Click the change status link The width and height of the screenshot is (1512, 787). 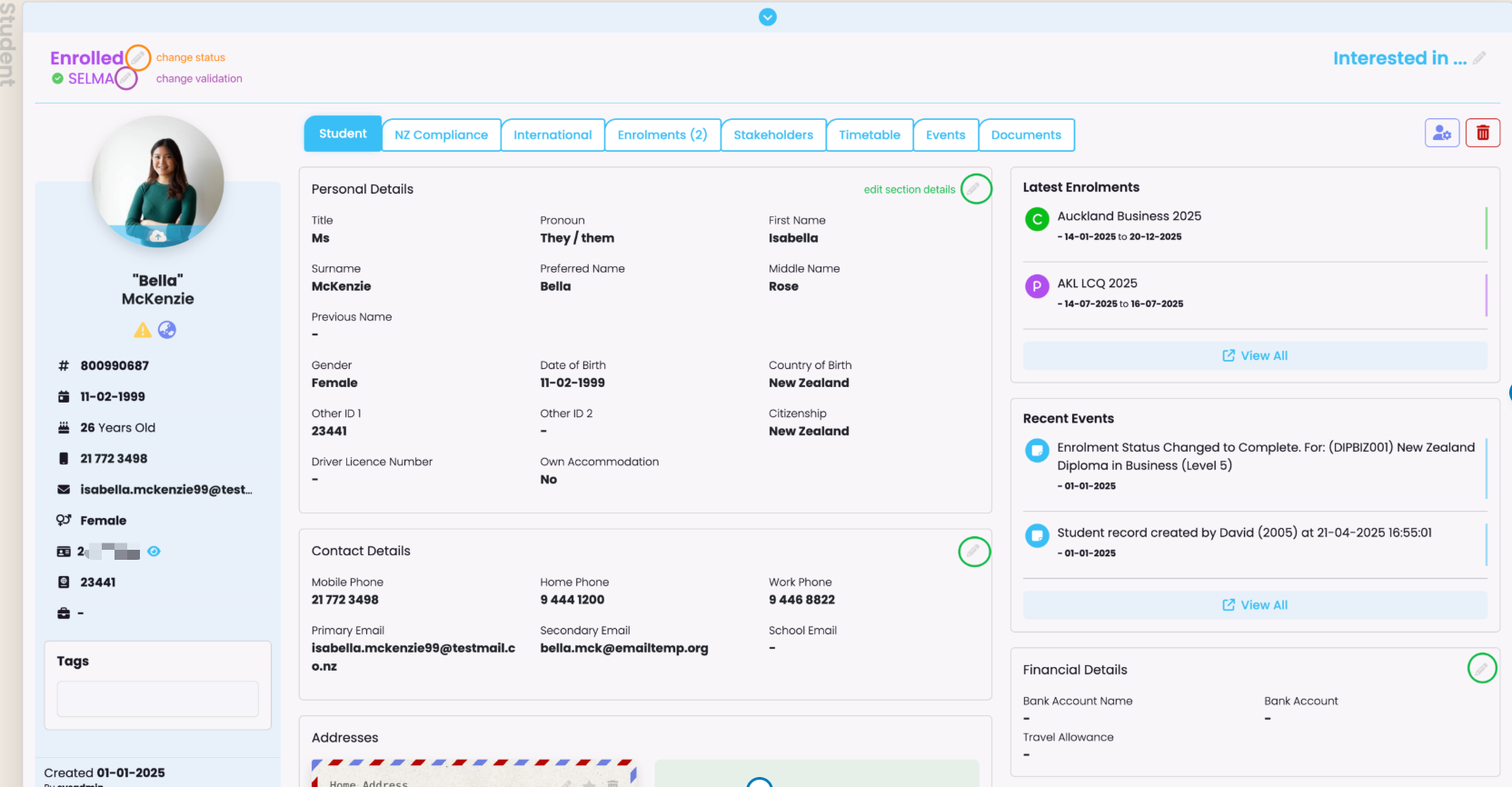[190, 57]
